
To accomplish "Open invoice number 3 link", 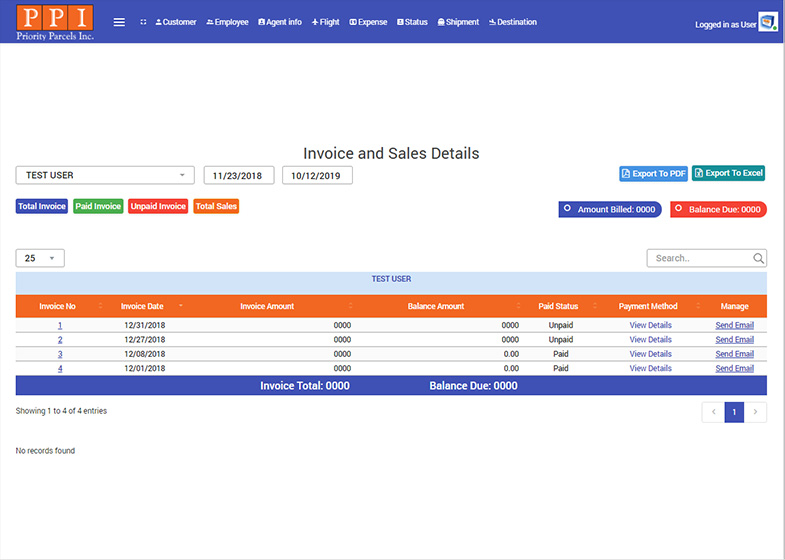I will 60,354.
